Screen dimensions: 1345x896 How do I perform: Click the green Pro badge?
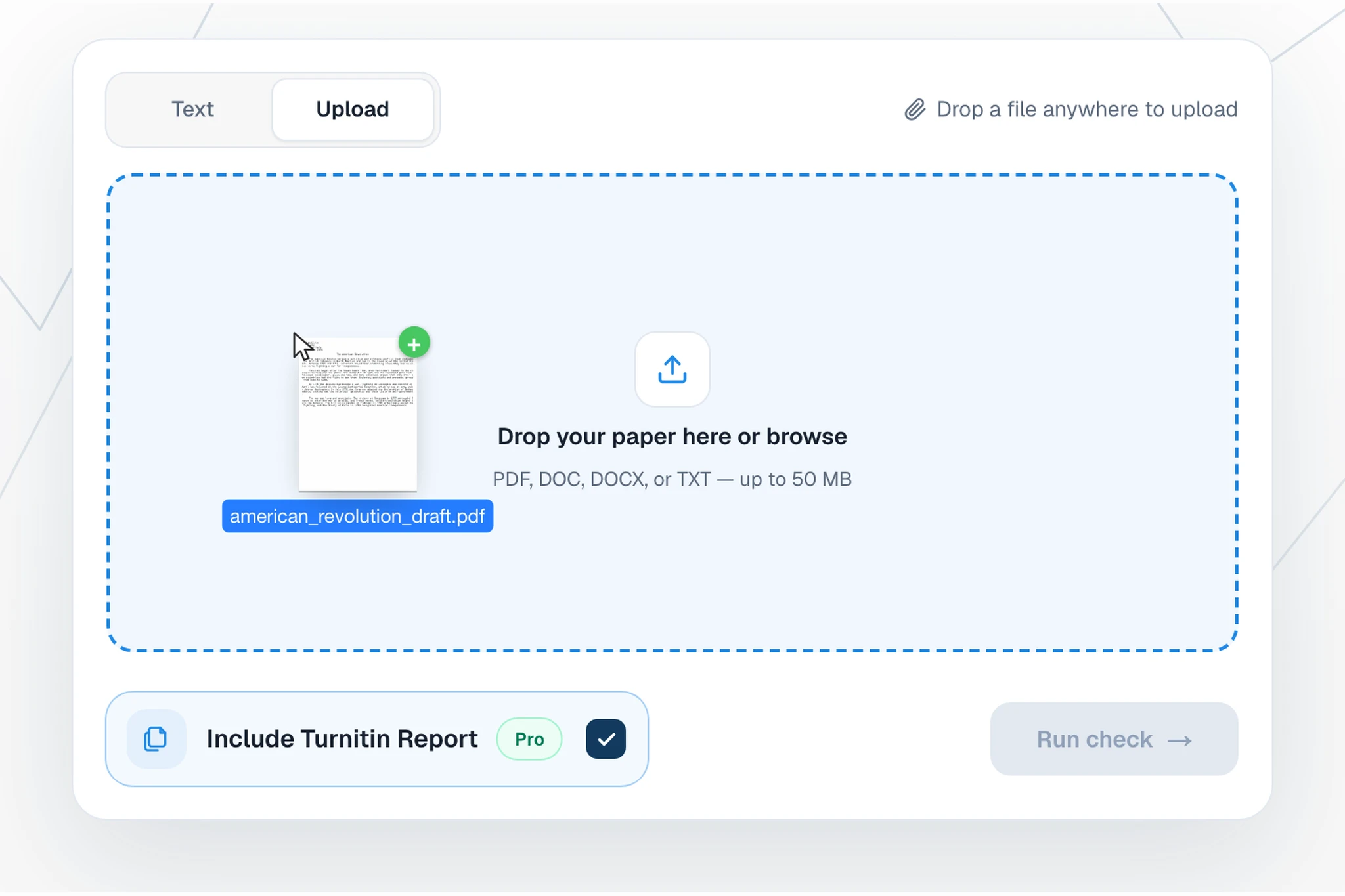point(529,739)
